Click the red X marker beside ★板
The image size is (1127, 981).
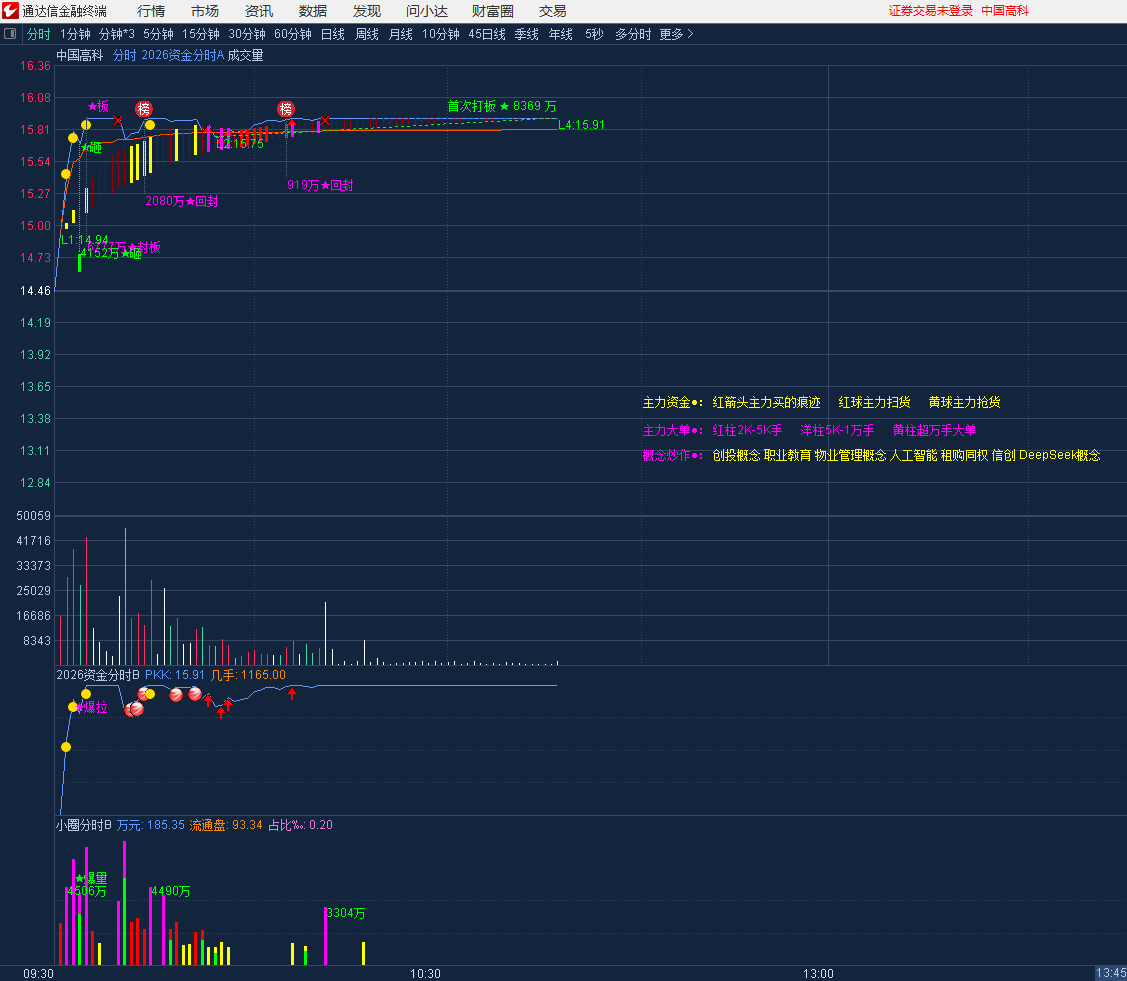pos(118,121)
